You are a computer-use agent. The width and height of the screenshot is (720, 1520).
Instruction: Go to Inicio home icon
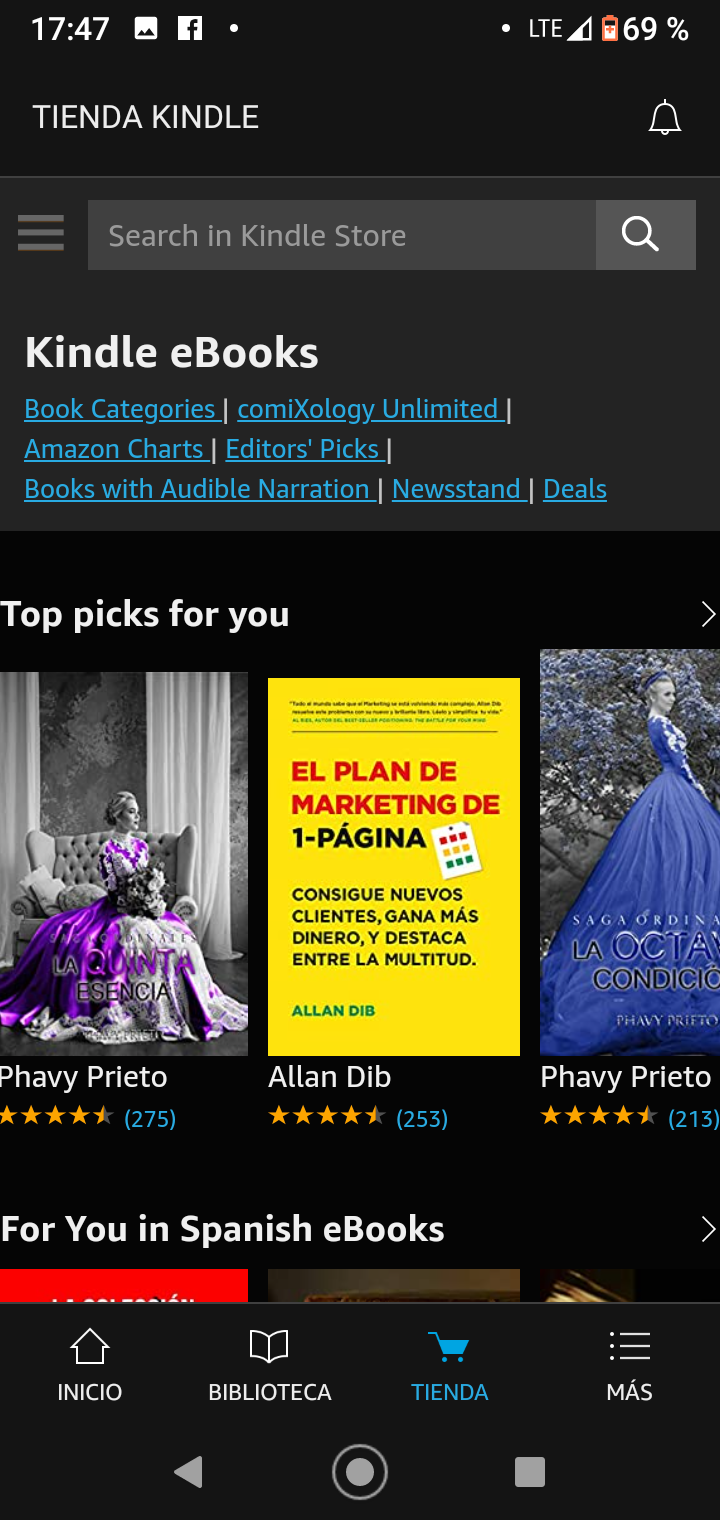(90, 1346)
